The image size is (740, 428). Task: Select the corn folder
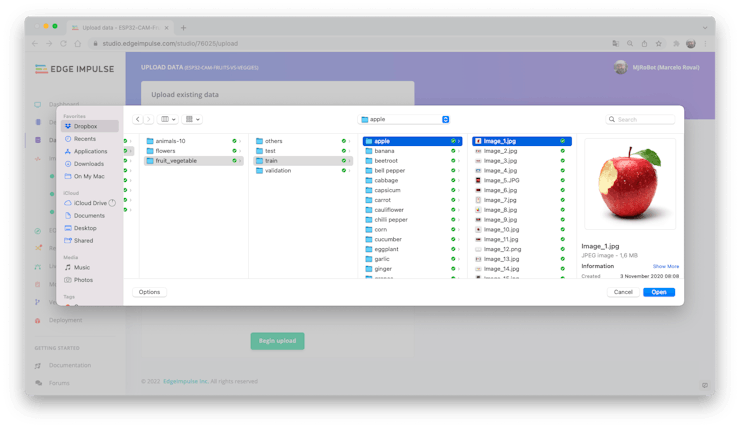pos(412,230)
